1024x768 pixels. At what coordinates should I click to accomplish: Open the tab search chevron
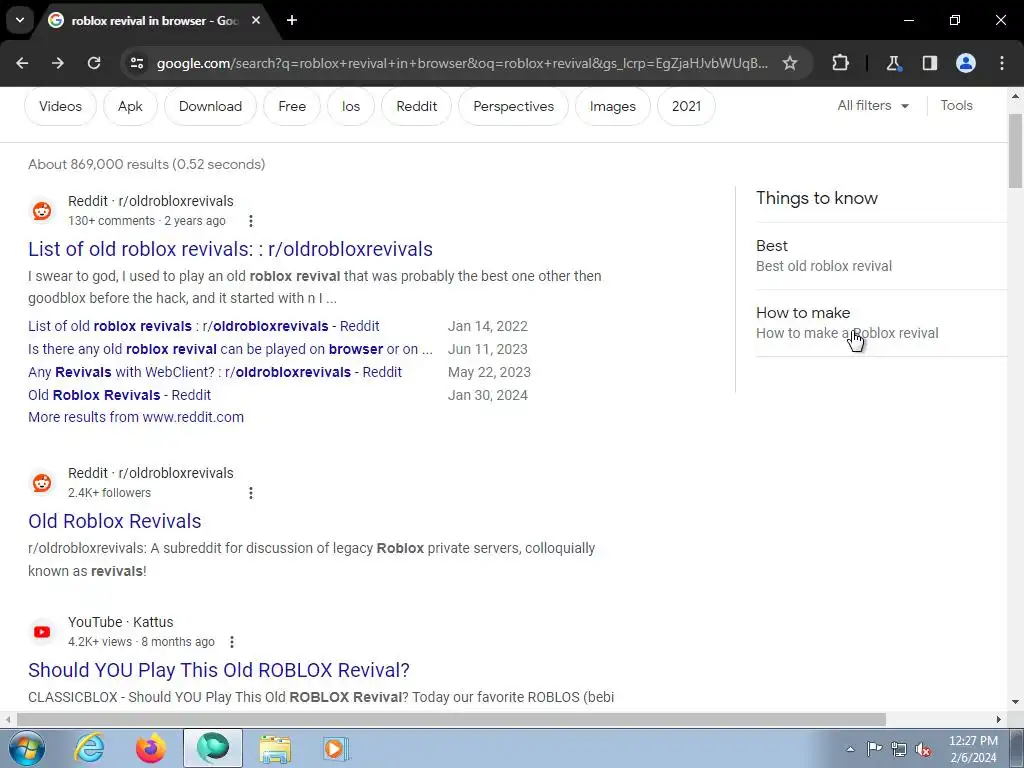20,20
